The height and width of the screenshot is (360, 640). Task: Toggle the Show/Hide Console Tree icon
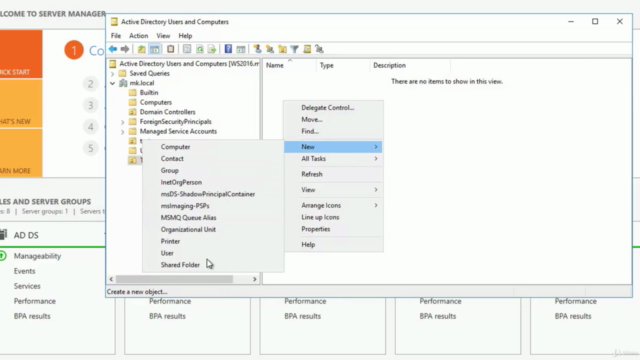[155, 49]
